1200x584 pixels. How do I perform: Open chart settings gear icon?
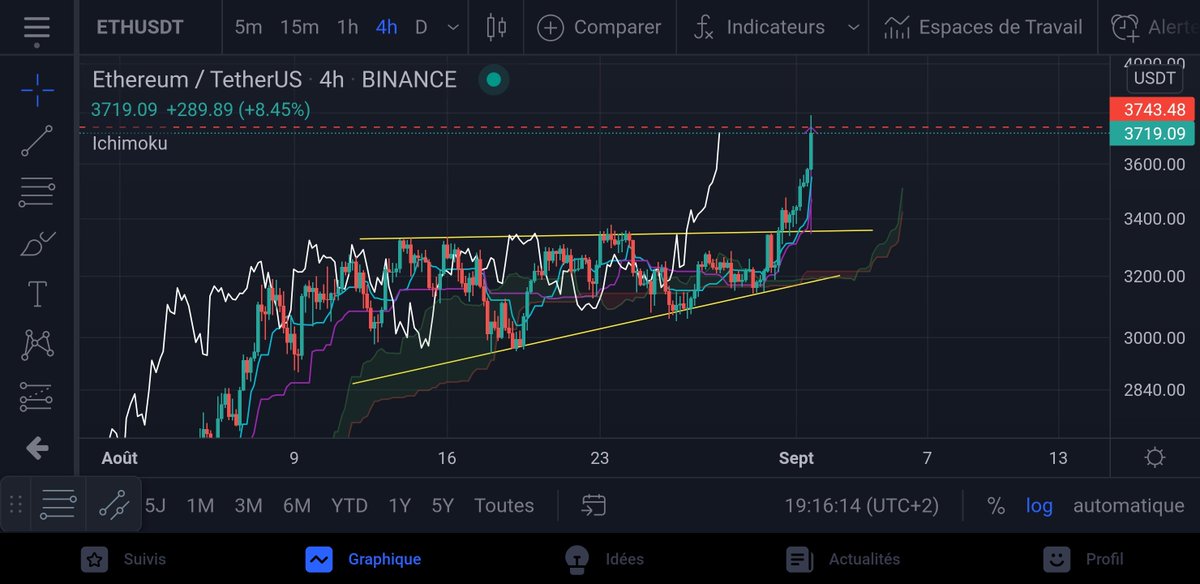coord(1154,458)
